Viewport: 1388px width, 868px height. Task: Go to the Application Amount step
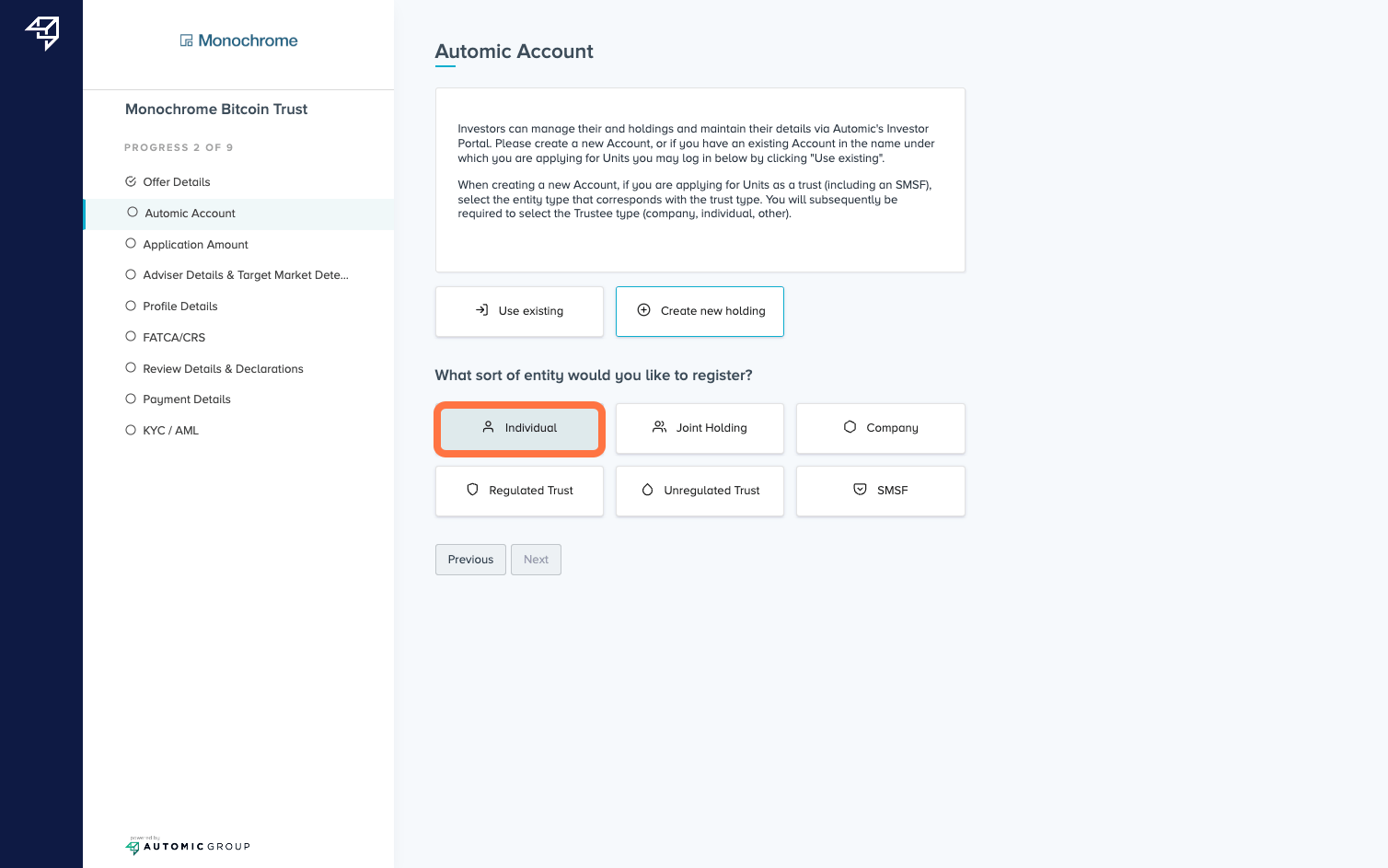point(238,245)
